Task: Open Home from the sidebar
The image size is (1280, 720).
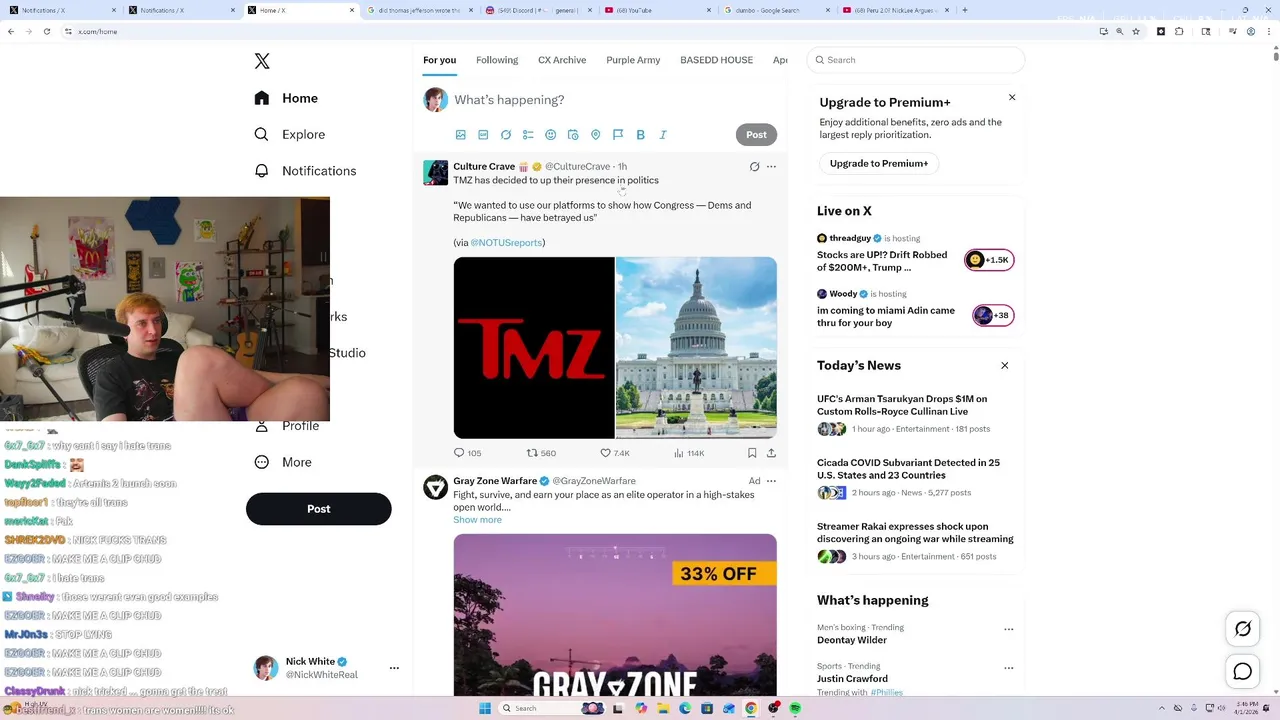Action: [286, 98]
